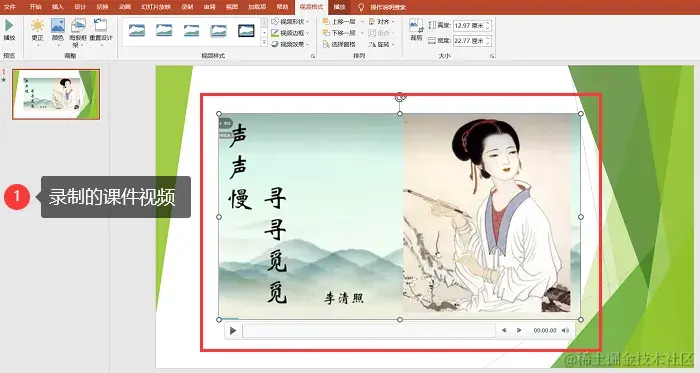Open the Design (设计) tab
Screen dimensions: 700x373
pyautogui.click(x=80, y=7)
